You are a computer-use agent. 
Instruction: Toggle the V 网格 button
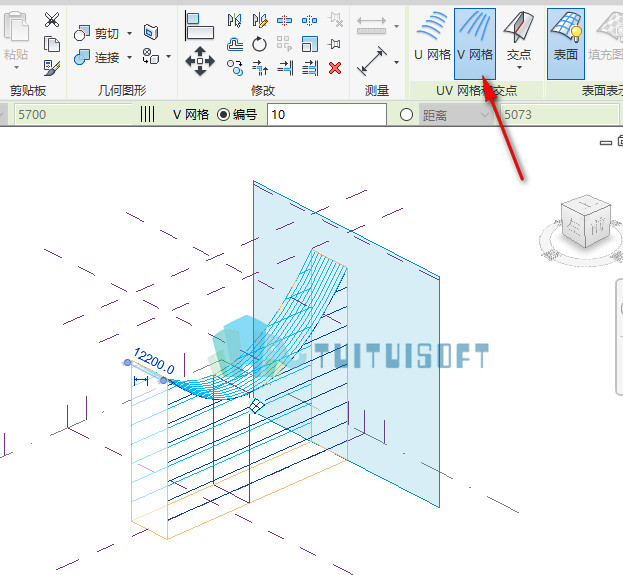[x=475, y=43]
